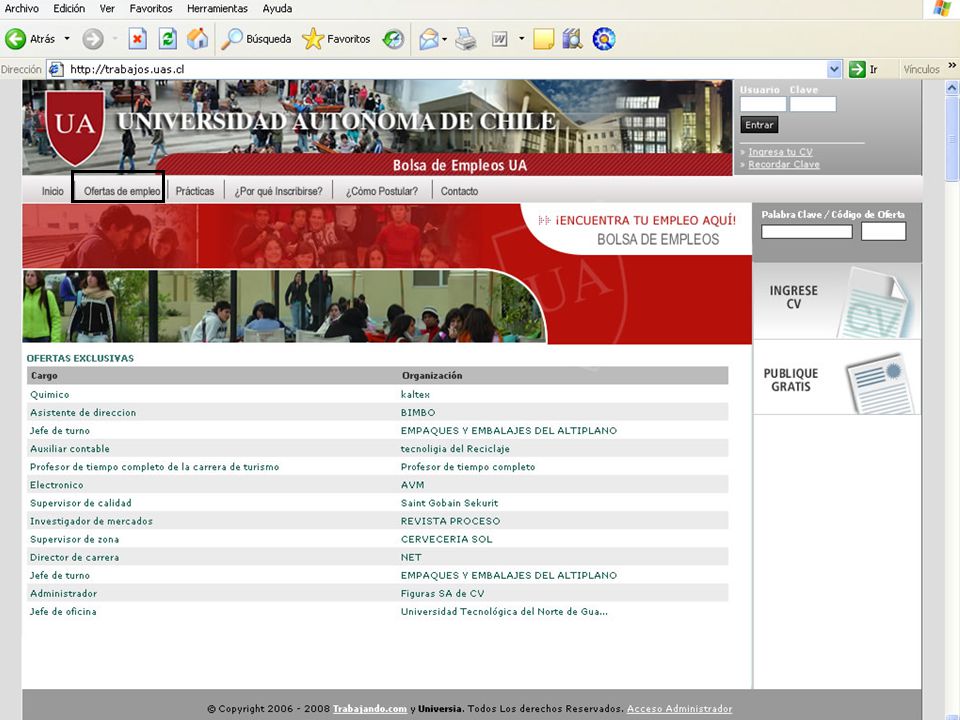
Task: Follow the Ingresa tu CV link
Action: (x=780, y=152)
